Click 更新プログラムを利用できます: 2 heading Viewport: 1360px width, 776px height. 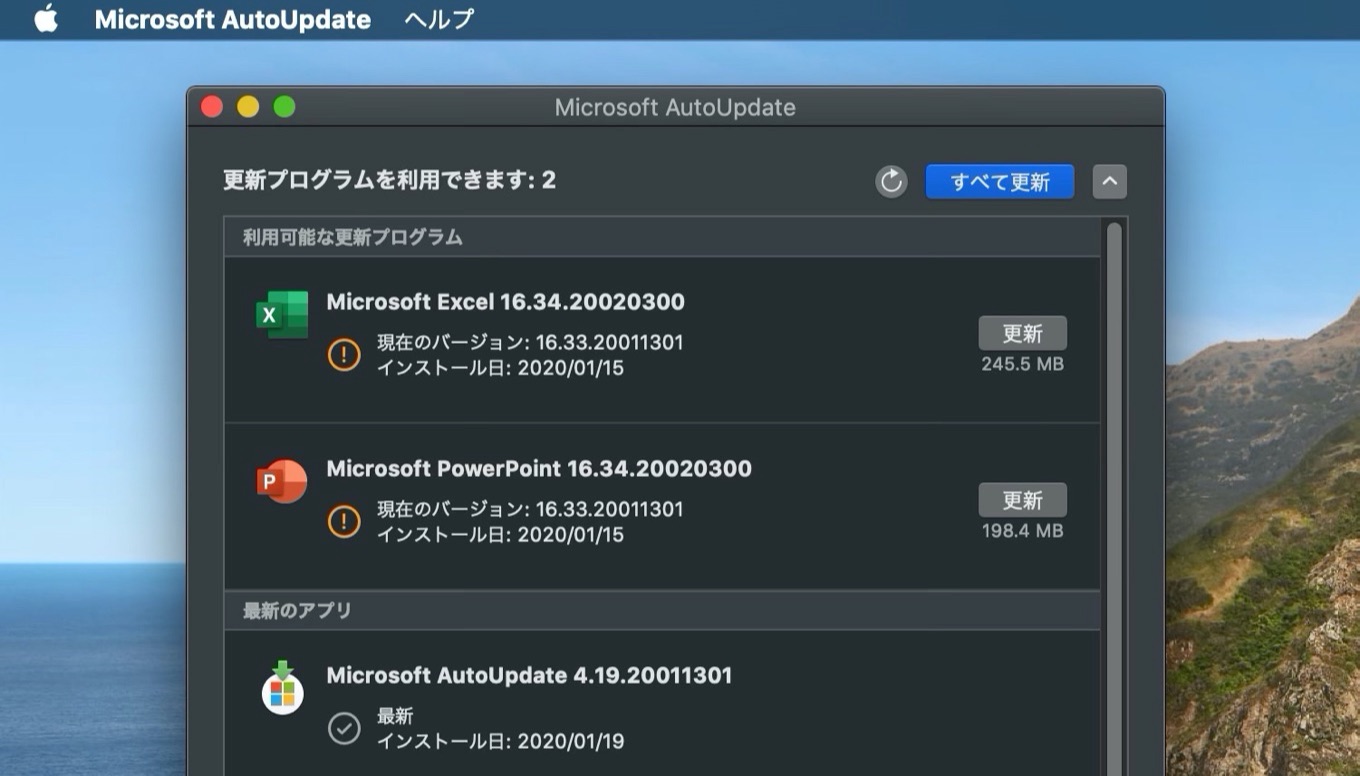[x=389, y=180]
